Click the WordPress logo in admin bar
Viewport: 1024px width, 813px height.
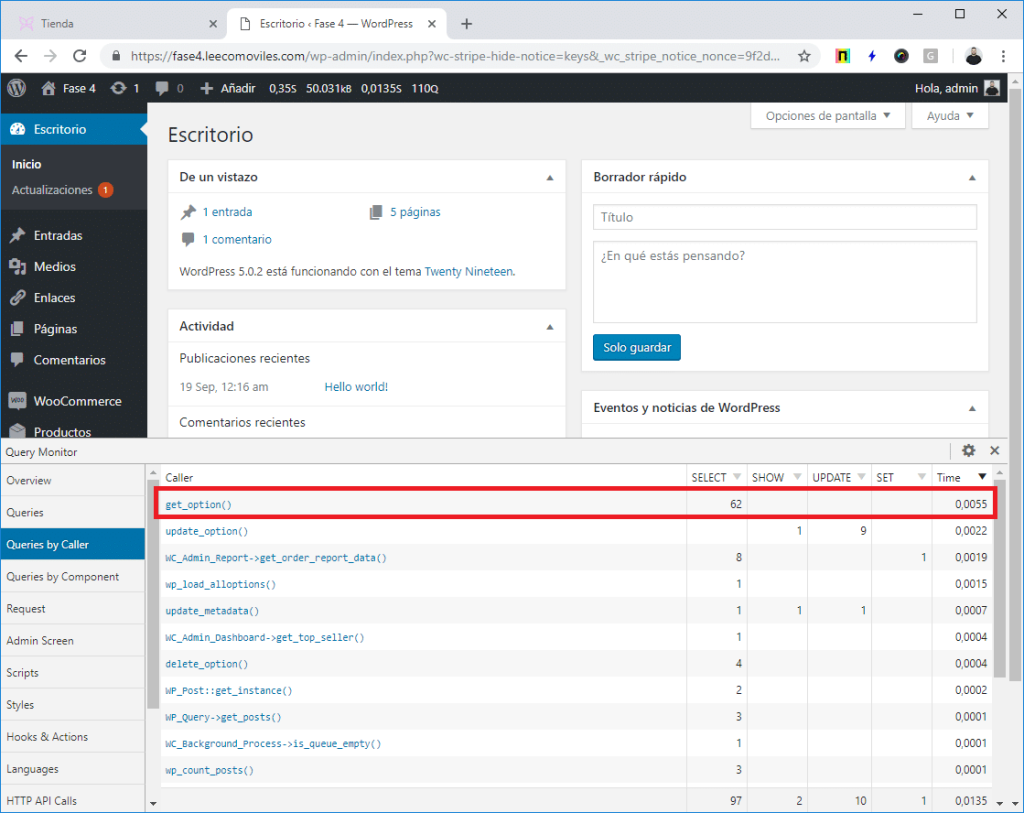[x=16, y=88]
